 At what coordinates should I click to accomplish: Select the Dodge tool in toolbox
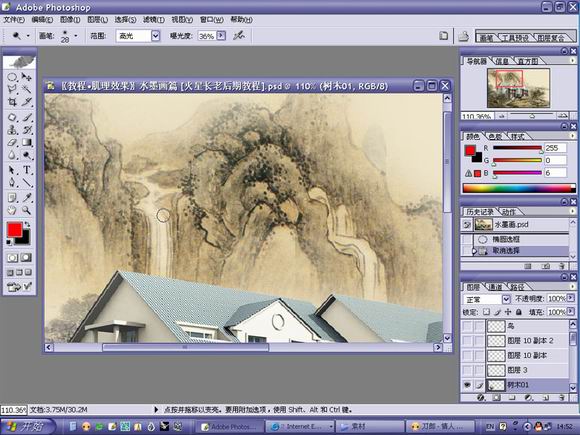(x=27, y=155)
